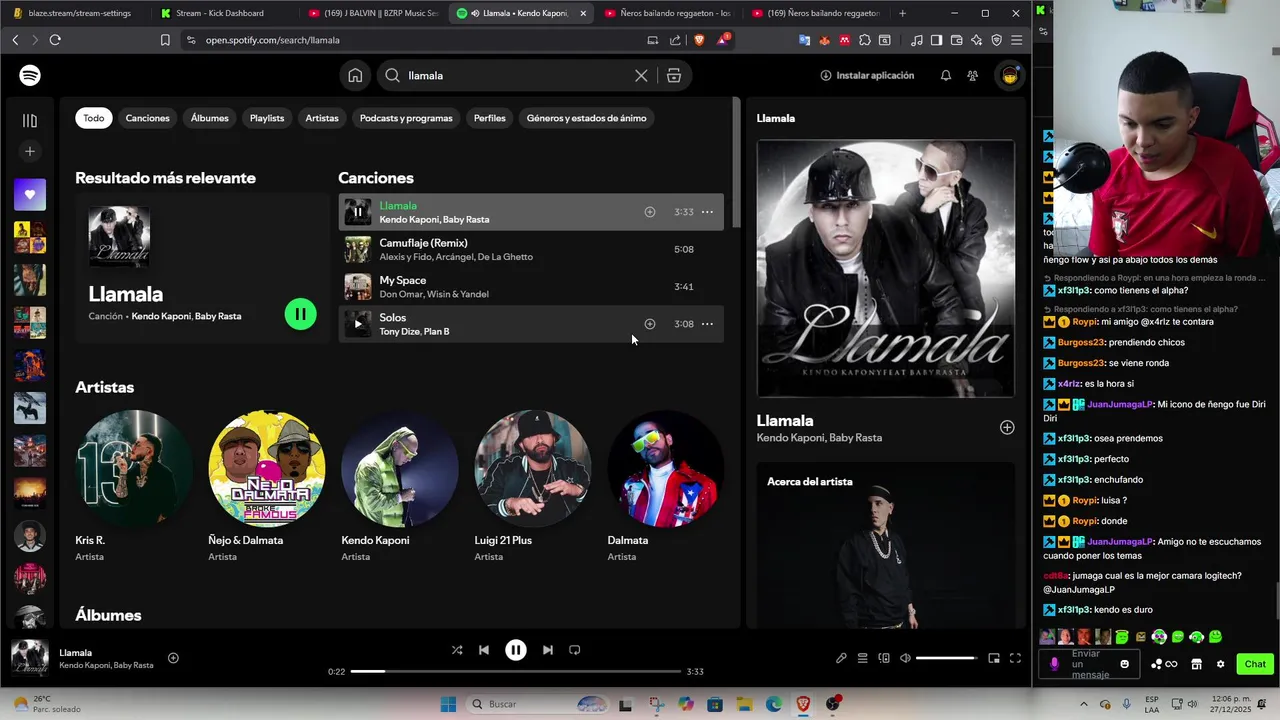Filter by Géneros y estados de ánimo

pos(586,118)
